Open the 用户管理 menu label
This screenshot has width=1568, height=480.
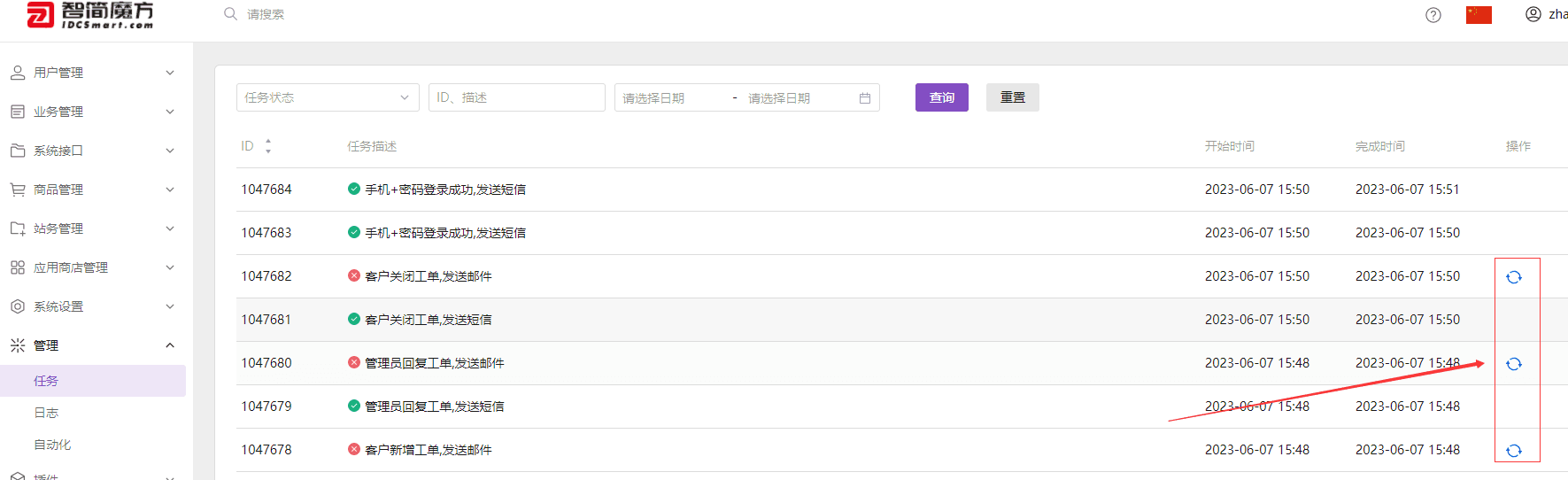coord(58,73)
